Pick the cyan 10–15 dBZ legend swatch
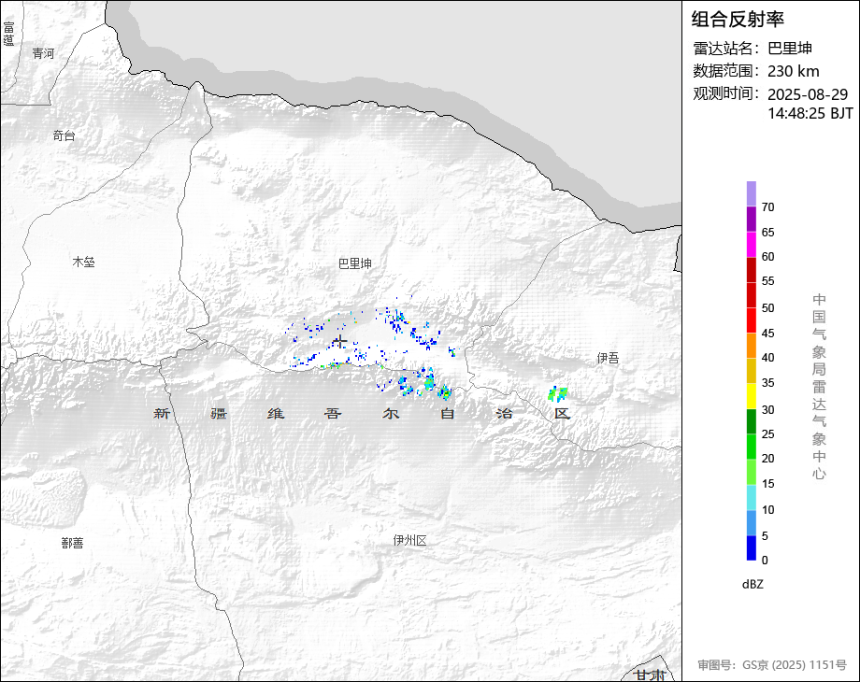This screenshot has height=682, width=860. pos(751,497)
